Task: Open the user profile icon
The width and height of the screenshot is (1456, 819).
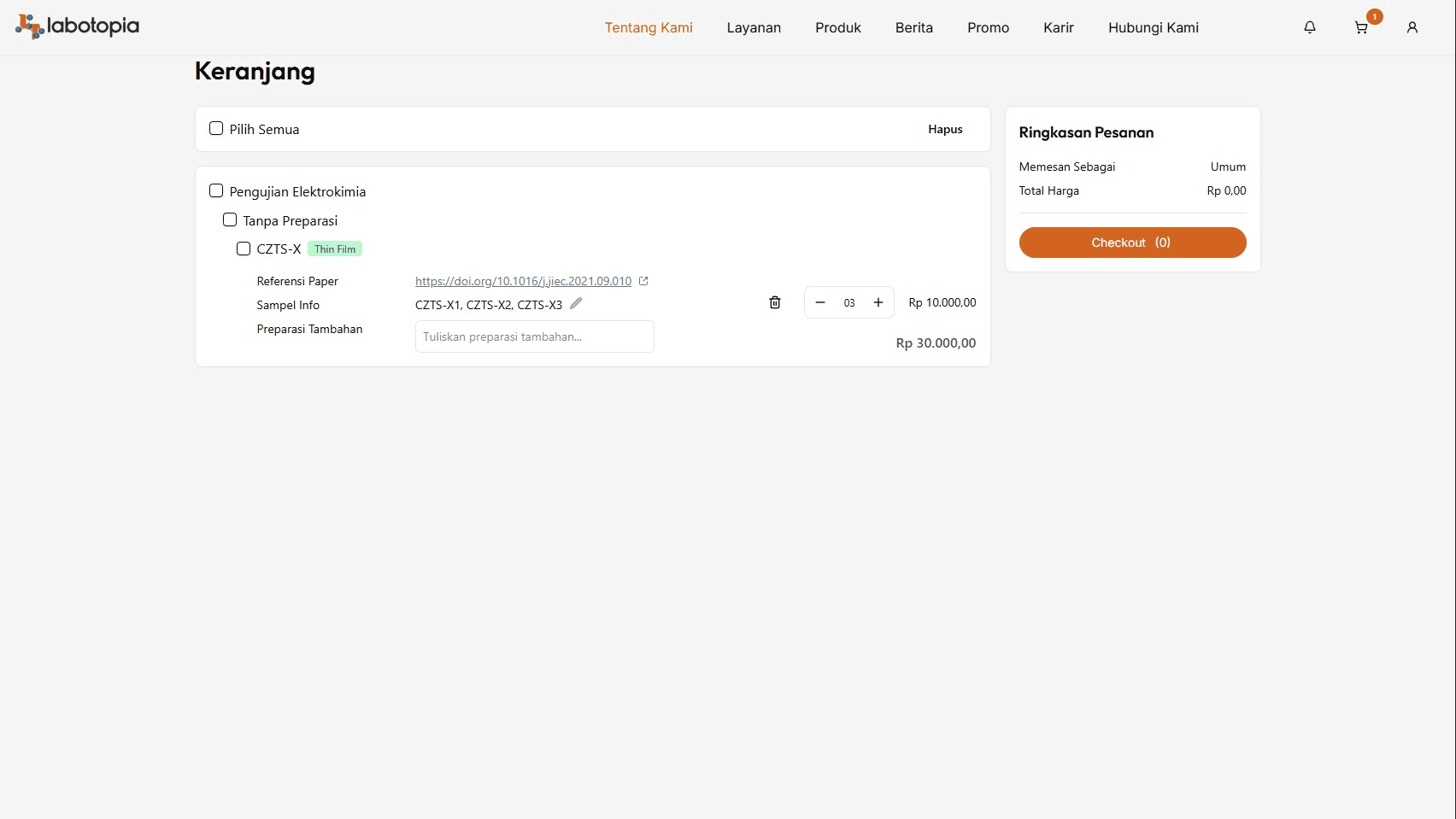Action: pyautogui.click(x=1412, y=27)
